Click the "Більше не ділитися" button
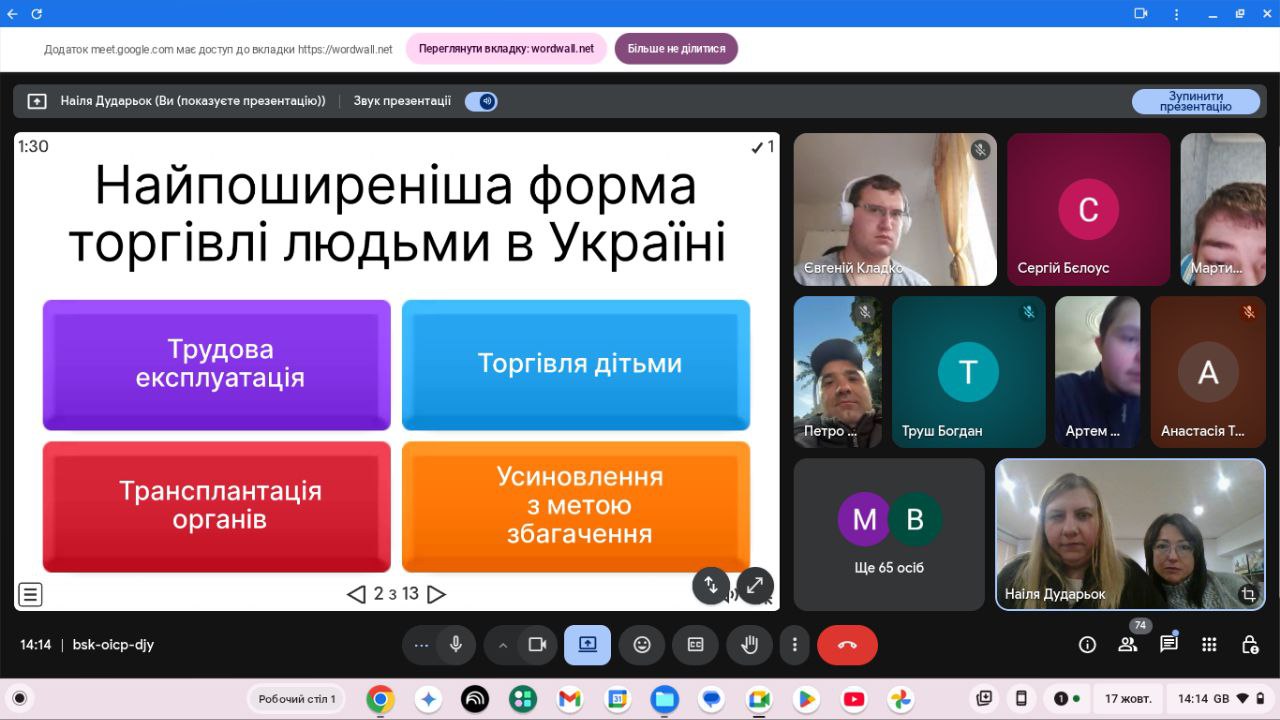 tap(676, 48)
